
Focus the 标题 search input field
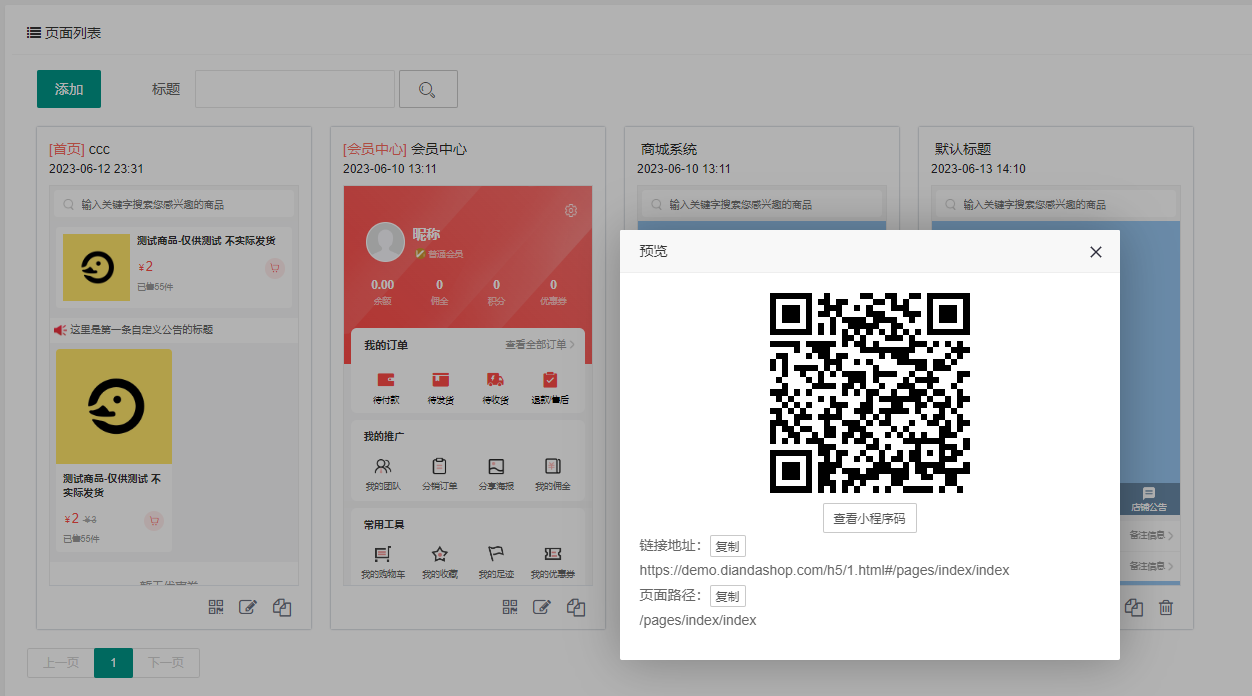pyautogui.click(x=294, y=89)
